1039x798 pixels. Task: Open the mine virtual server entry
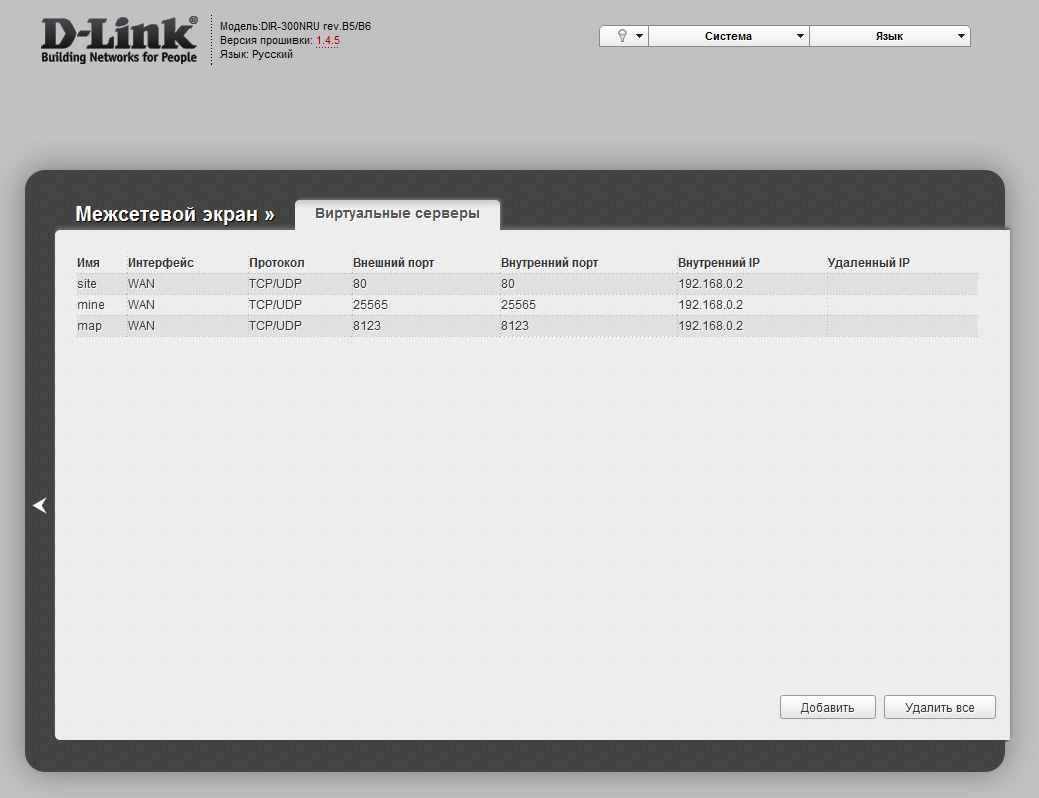pyautogui.click(x=90, y=305)
